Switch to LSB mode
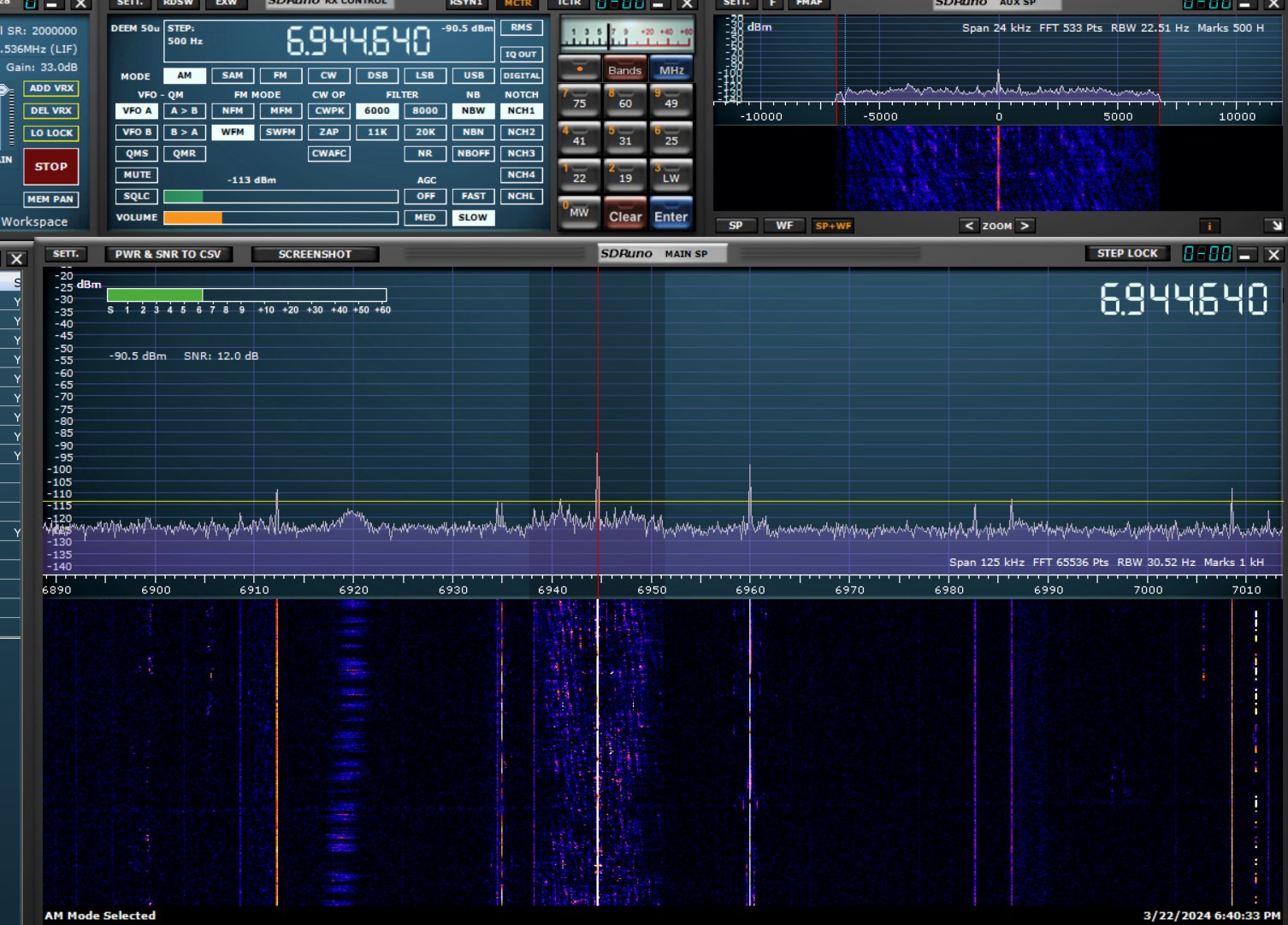Image resolution: width=1288 pixels, height=925 pixels. point(425,75)
